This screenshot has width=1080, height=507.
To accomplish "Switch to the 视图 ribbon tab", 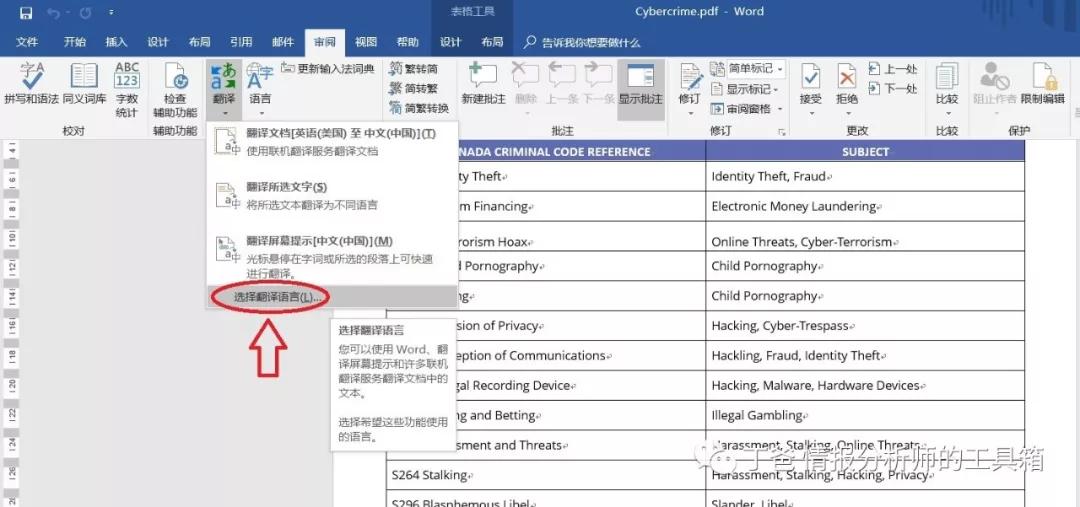I will [366, 42].
